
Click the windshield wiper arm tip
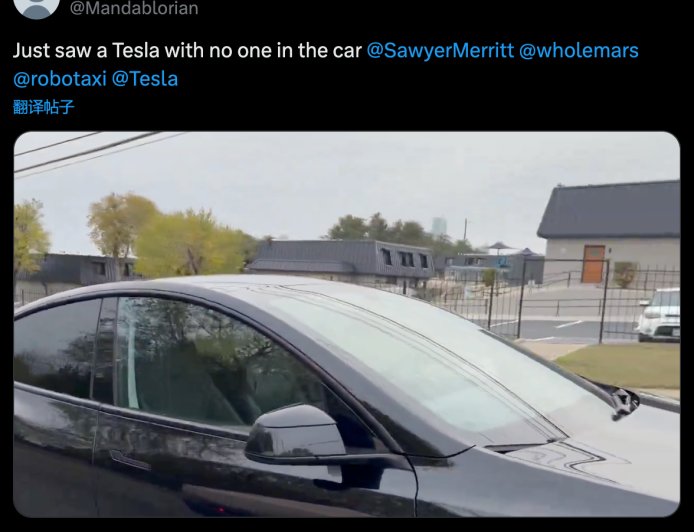pos(625,403)
